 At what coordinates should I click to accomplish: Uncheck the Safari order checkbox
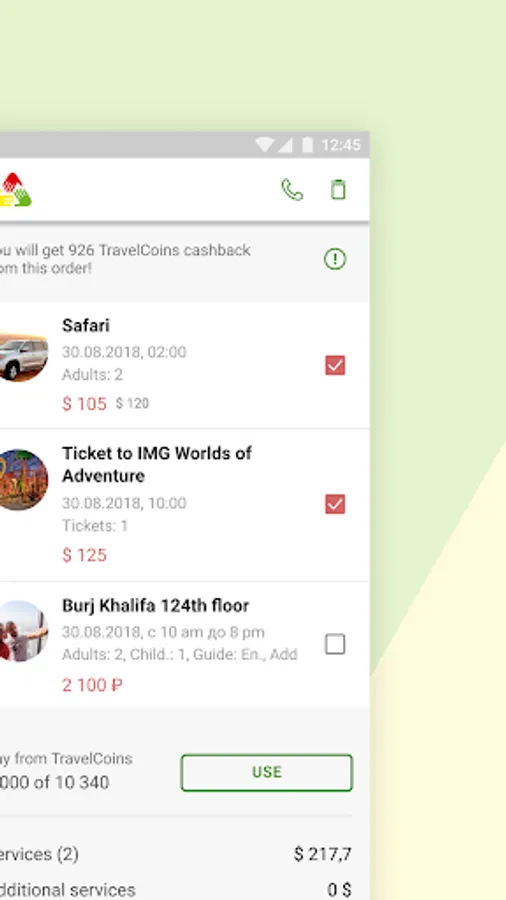[x=335, y=365]
